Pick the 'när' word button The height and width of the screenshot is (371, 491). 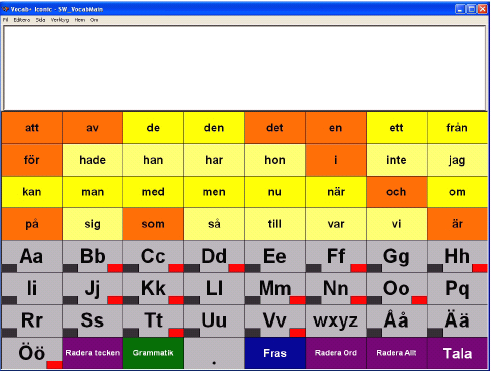[336, 192]
